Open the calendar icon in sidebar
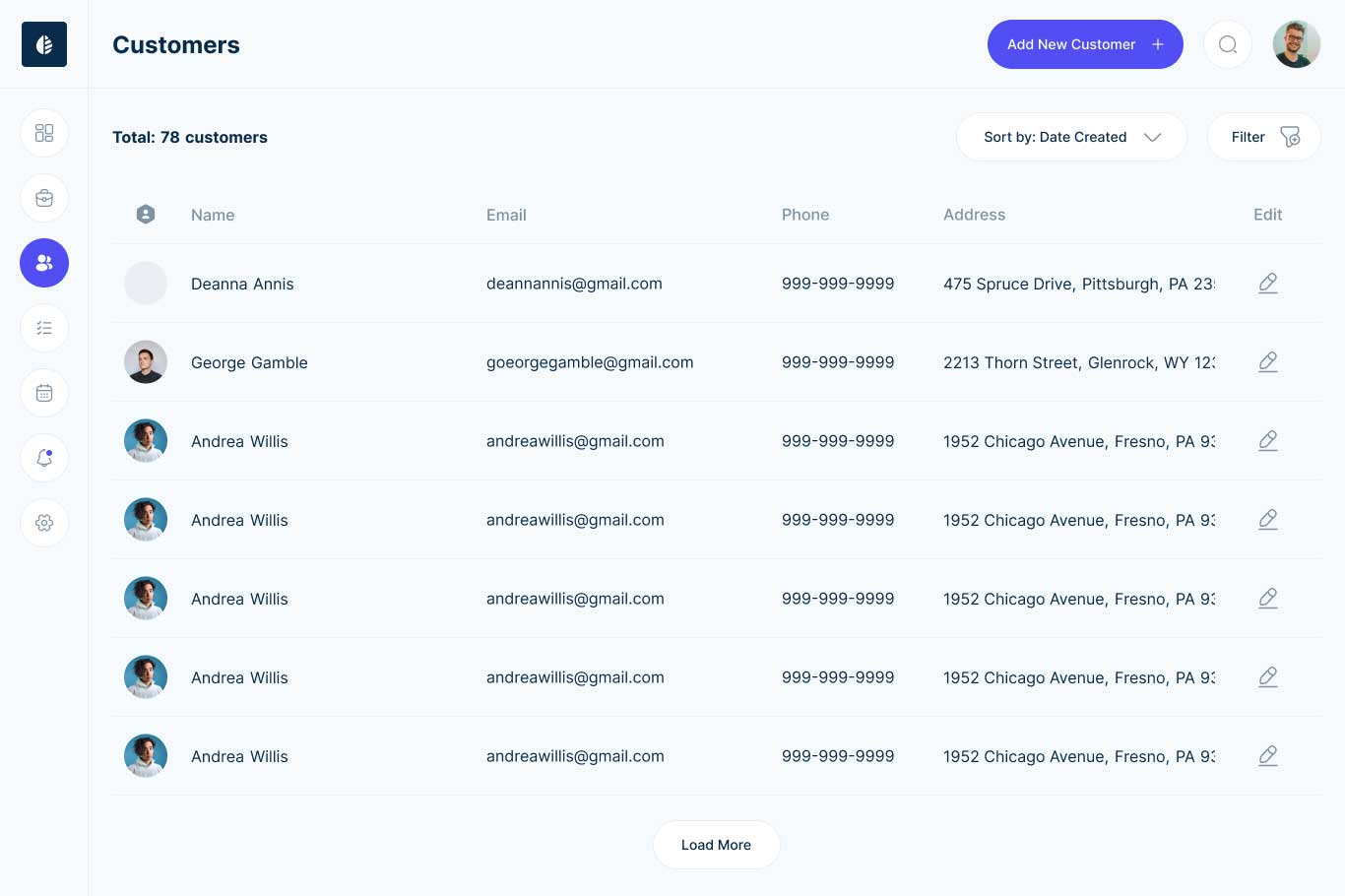This screenshot has height=896, width=1345. point(44,393)
